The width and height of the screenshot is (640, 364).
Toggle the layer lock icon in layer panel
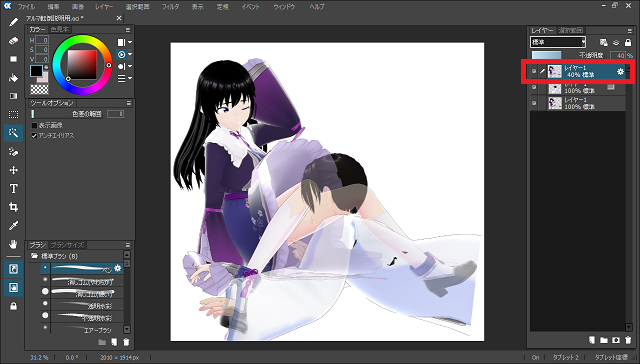click(628, 42)
